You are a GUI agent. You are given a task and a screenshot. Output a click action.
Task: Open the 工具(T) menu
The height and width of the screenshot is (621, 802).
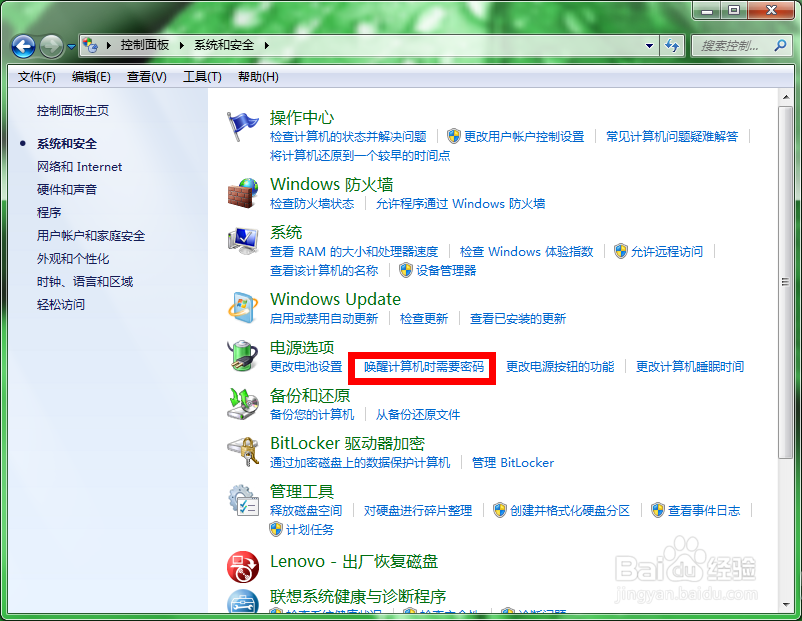(203, 77)
